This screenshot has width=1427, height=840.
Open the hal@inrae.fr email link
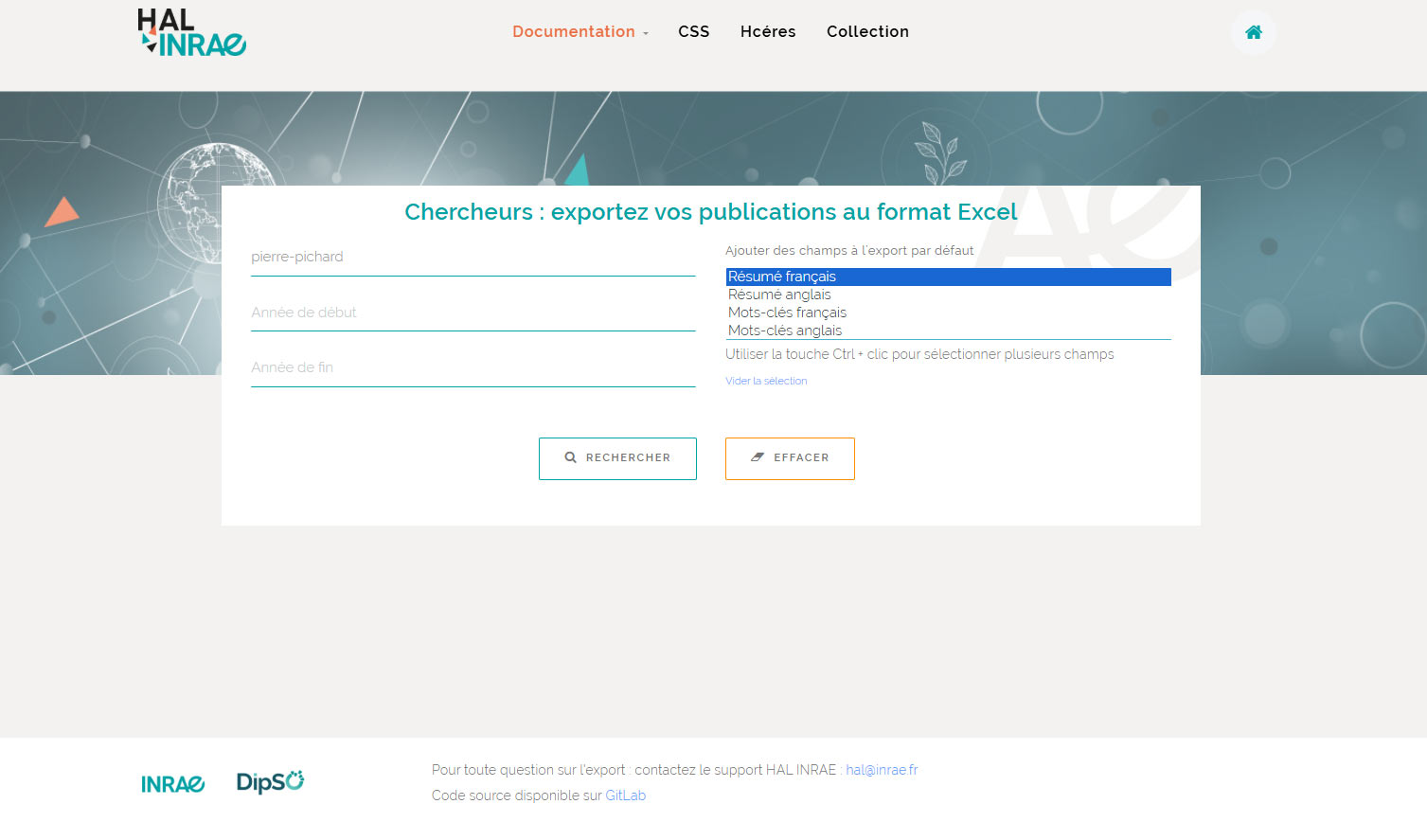[x=881, y=770]
